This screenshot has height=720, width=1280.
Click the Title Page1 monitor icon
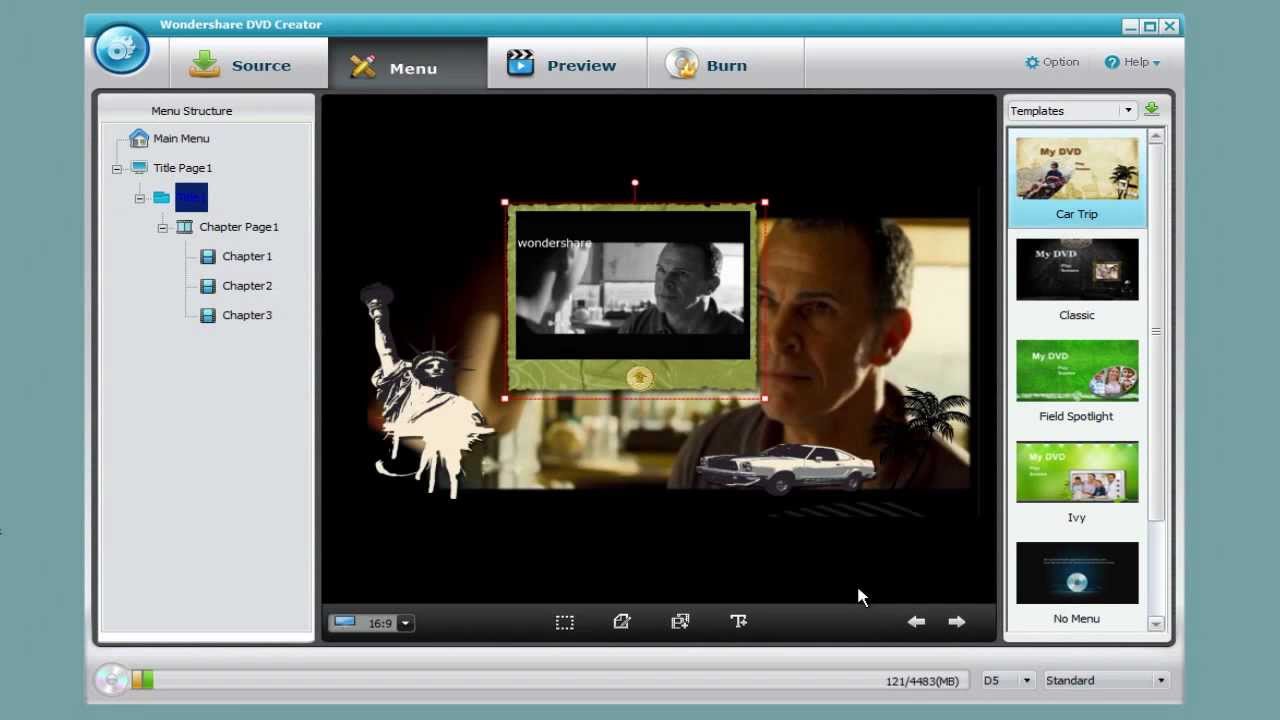pos(139,168)
